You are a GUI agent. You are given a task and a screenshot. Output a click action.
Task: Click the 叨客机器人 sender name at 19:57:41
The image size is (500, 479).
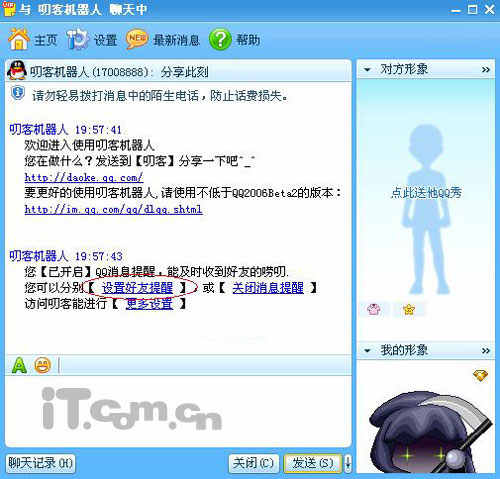point(39,129)
